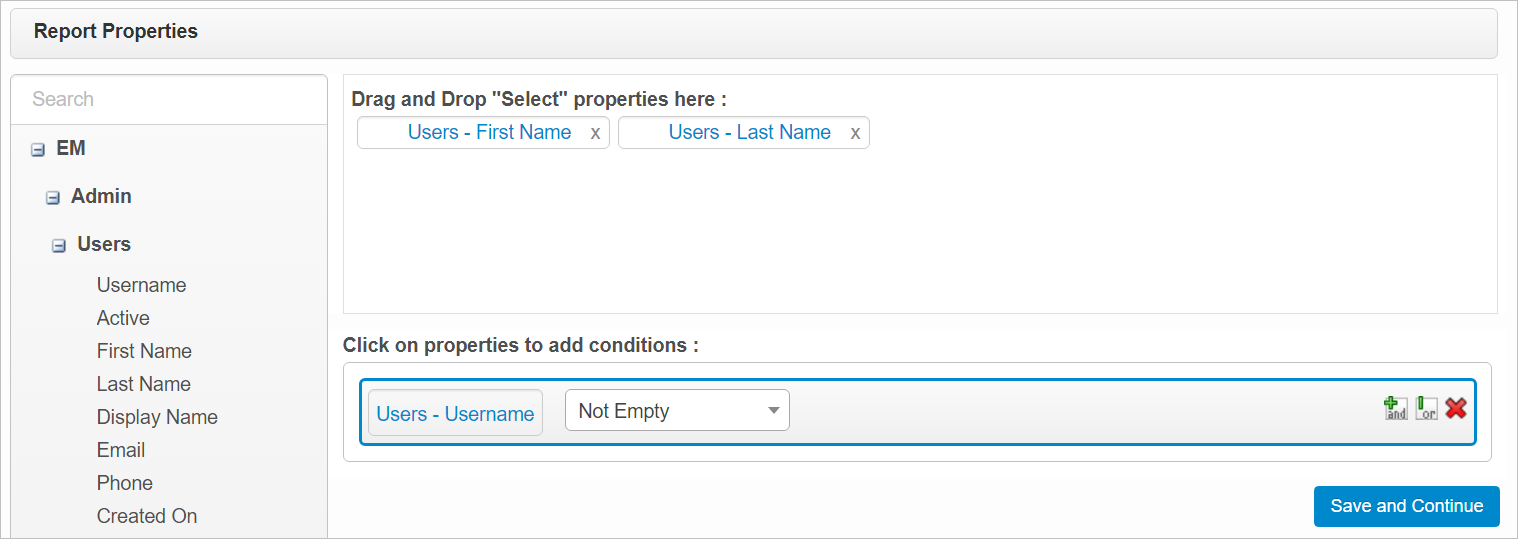This screenshot has height=539, width=1518.
Task: Pick the Email property in the tree
Action: point(121,450)
